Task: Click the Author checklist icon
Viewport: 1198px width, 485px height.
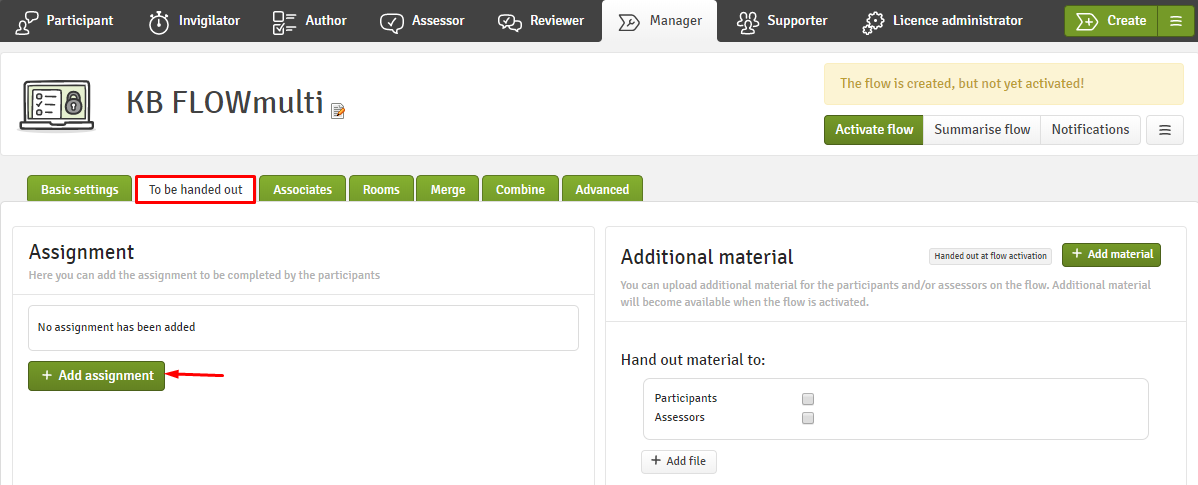Action: [284, 21]
